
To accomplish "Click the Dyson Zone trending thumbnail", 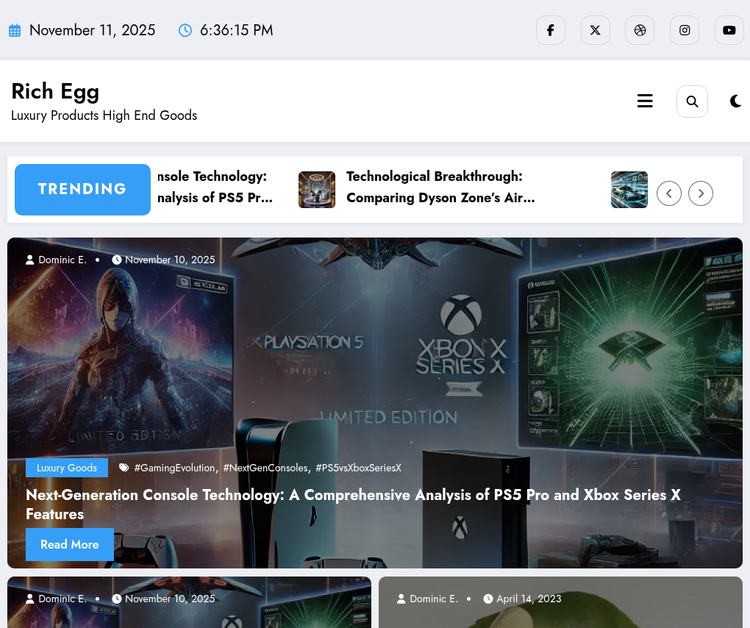I will [317, 189].
